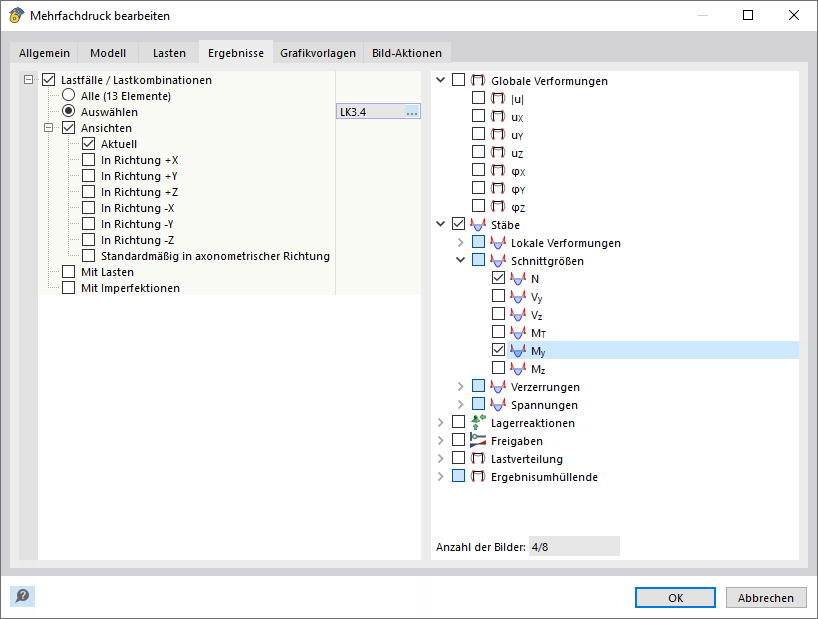
Task: Click the φY rotation icon
Action: pyautogui.click(x=498, y=188)
